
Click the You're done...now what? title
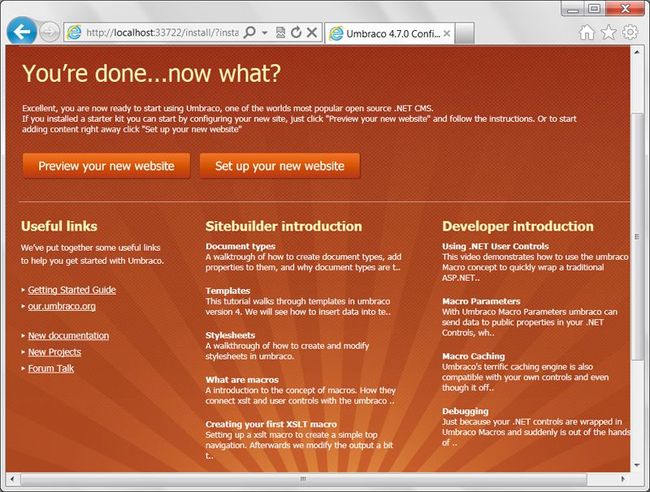[x=151, y=73]
